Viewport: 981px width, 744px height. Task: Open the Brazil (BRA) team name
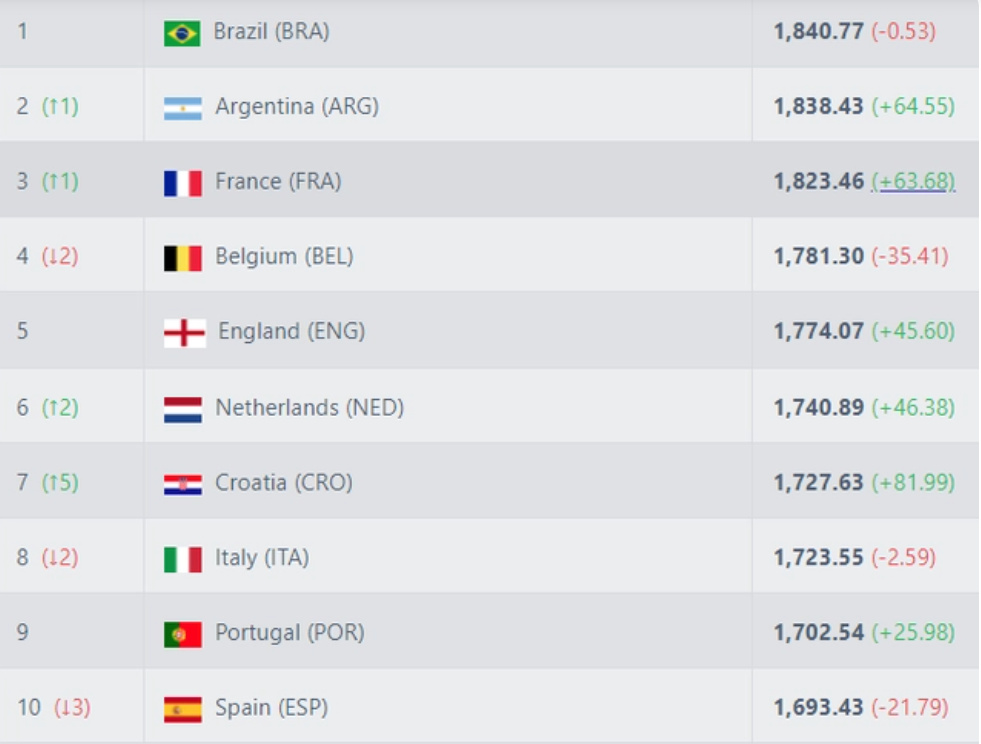tap(272, 31)
